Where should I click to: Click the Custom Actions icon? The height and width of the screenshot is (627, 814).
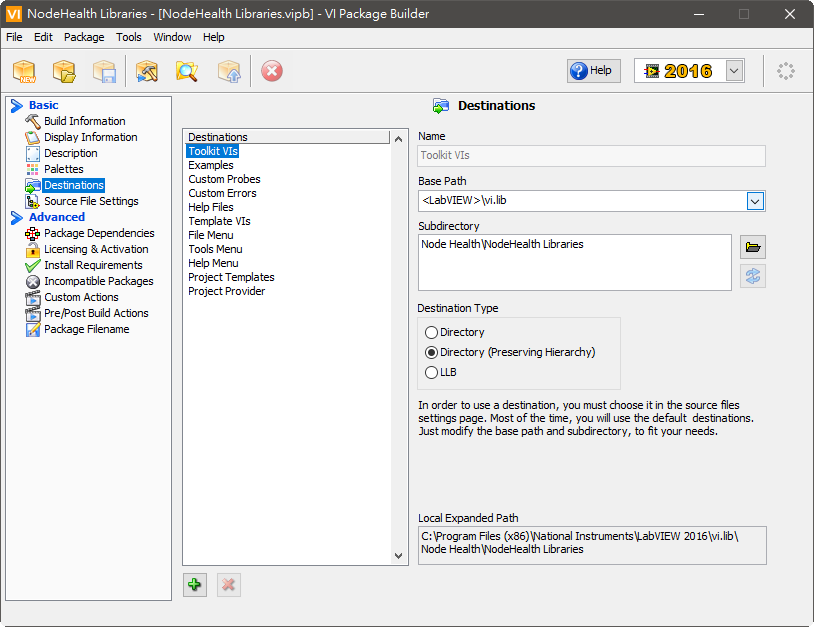tap(33, 298)
